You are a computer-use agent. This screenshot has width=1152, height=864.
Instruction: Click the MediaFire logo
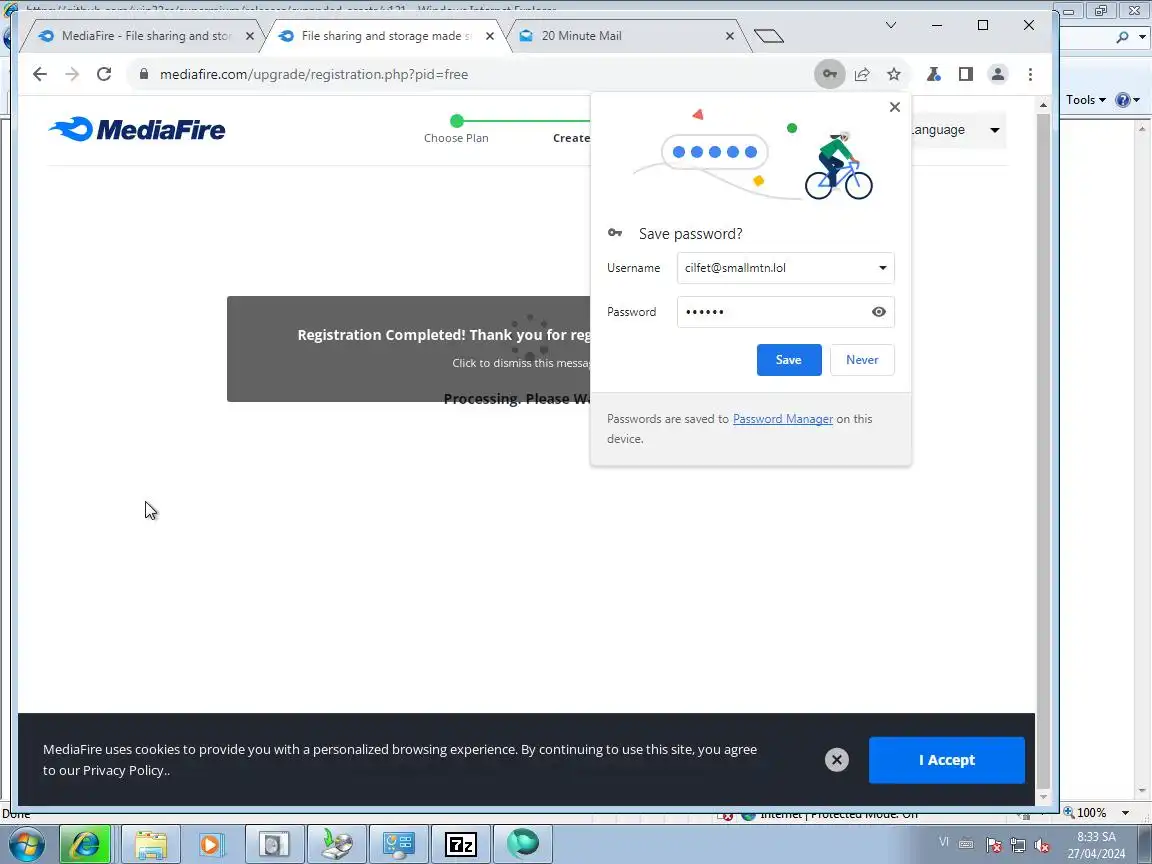pyautogui.click(x=137, y=129)
